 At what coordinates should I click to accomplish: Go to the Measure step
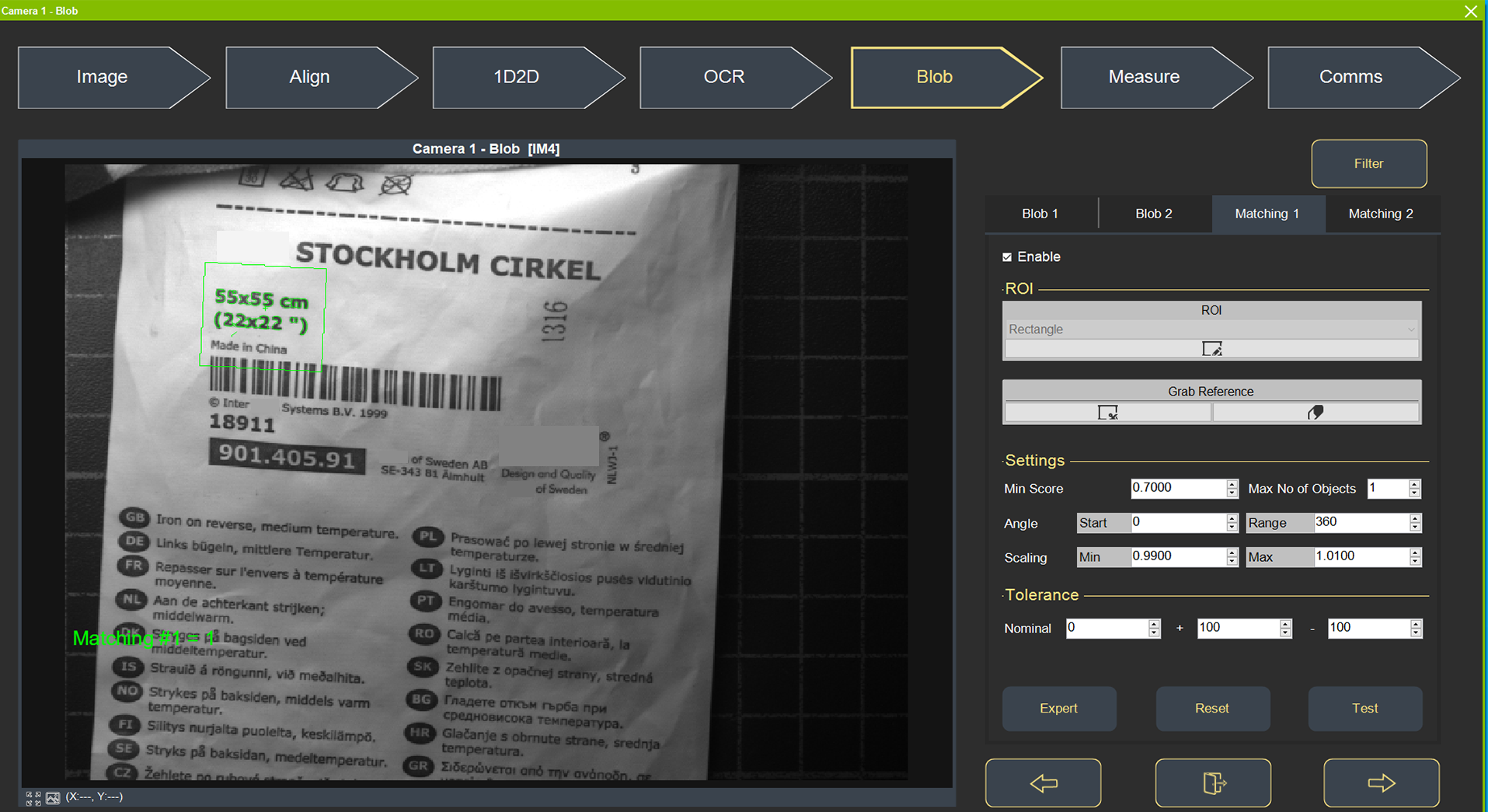pyautogui.click(x=1156, y=77)
